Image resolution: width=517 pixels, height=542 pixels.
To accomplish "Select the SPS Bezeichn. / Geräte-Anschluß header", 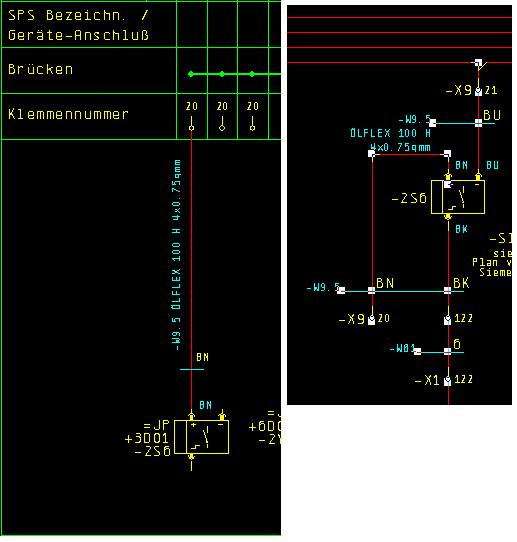I will point(78,25).
